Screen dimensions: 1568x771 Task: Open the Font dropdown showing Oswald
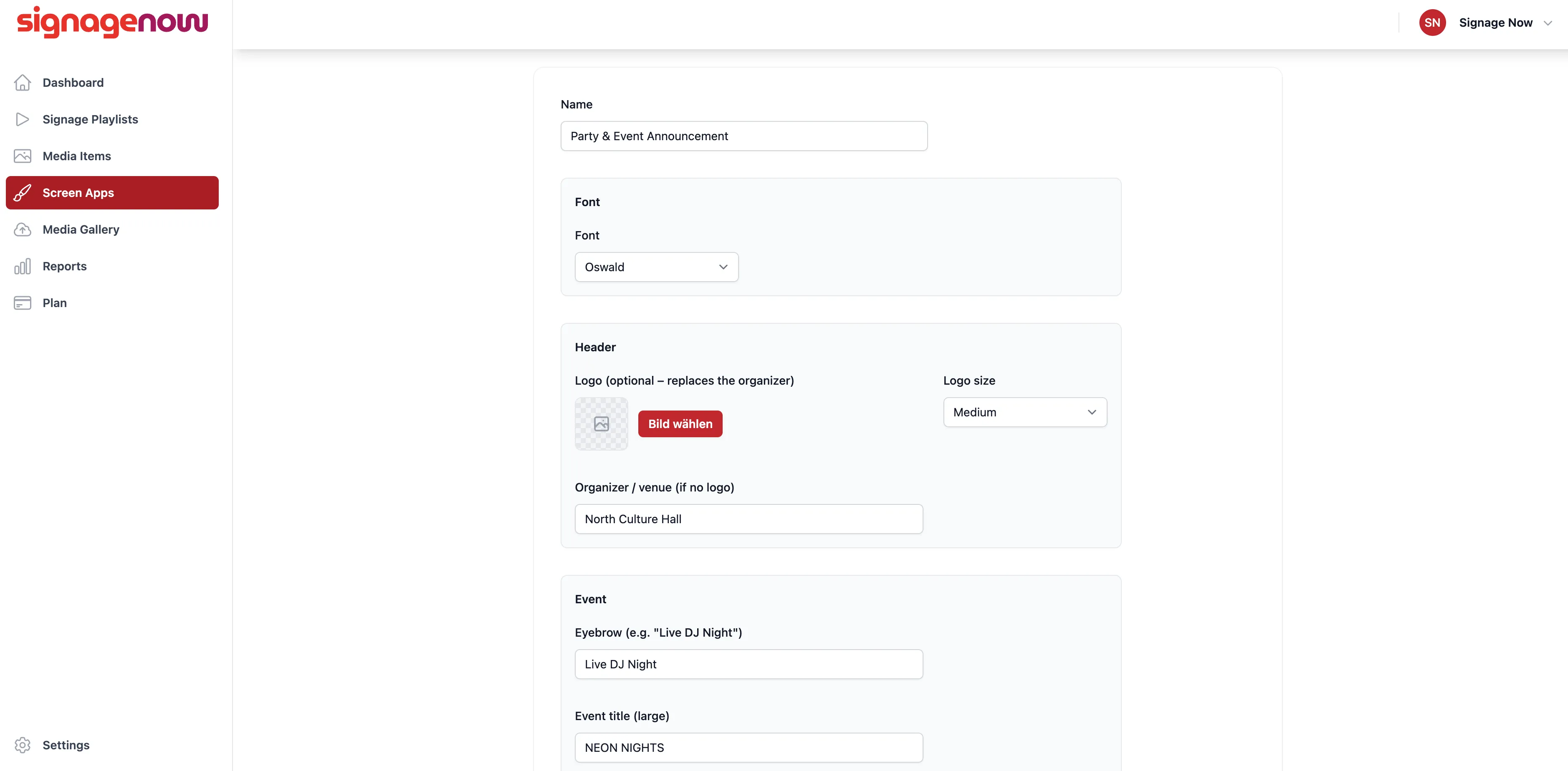point(656,267)
